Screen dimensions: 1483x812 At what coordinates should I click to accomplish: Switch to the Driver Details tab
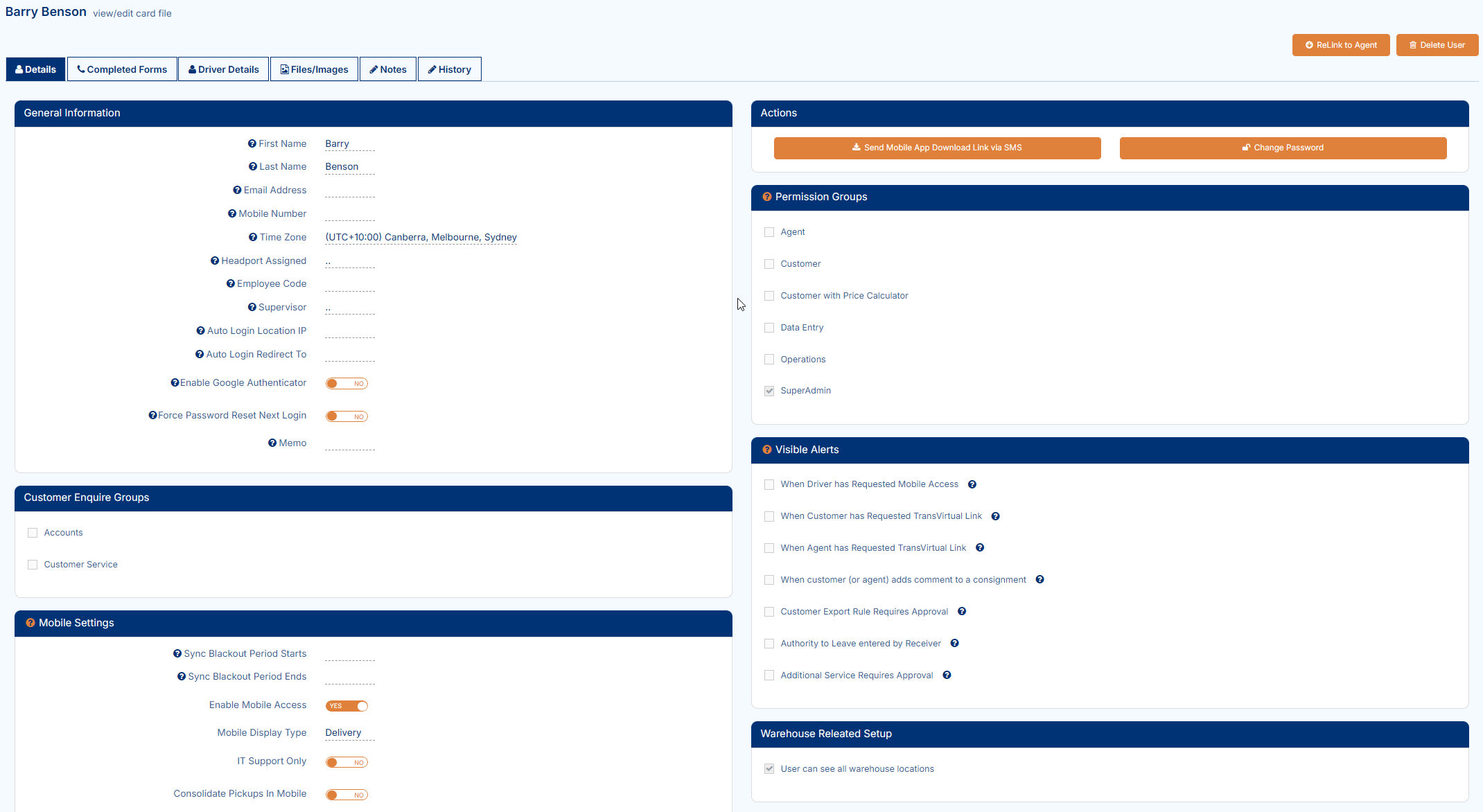[223, 69]
